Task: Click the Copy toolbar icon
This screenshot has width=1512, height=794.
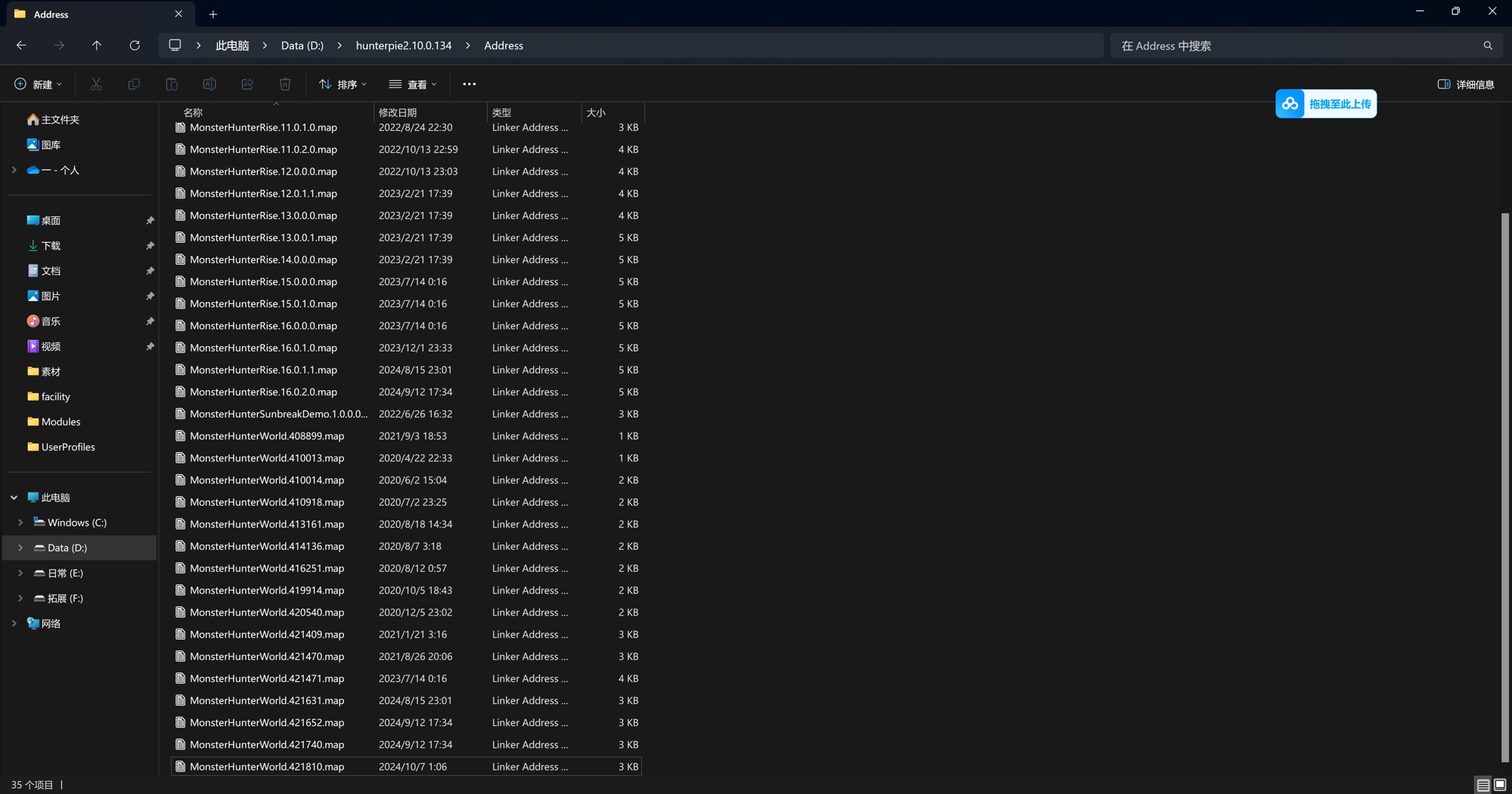Action: 134,84
